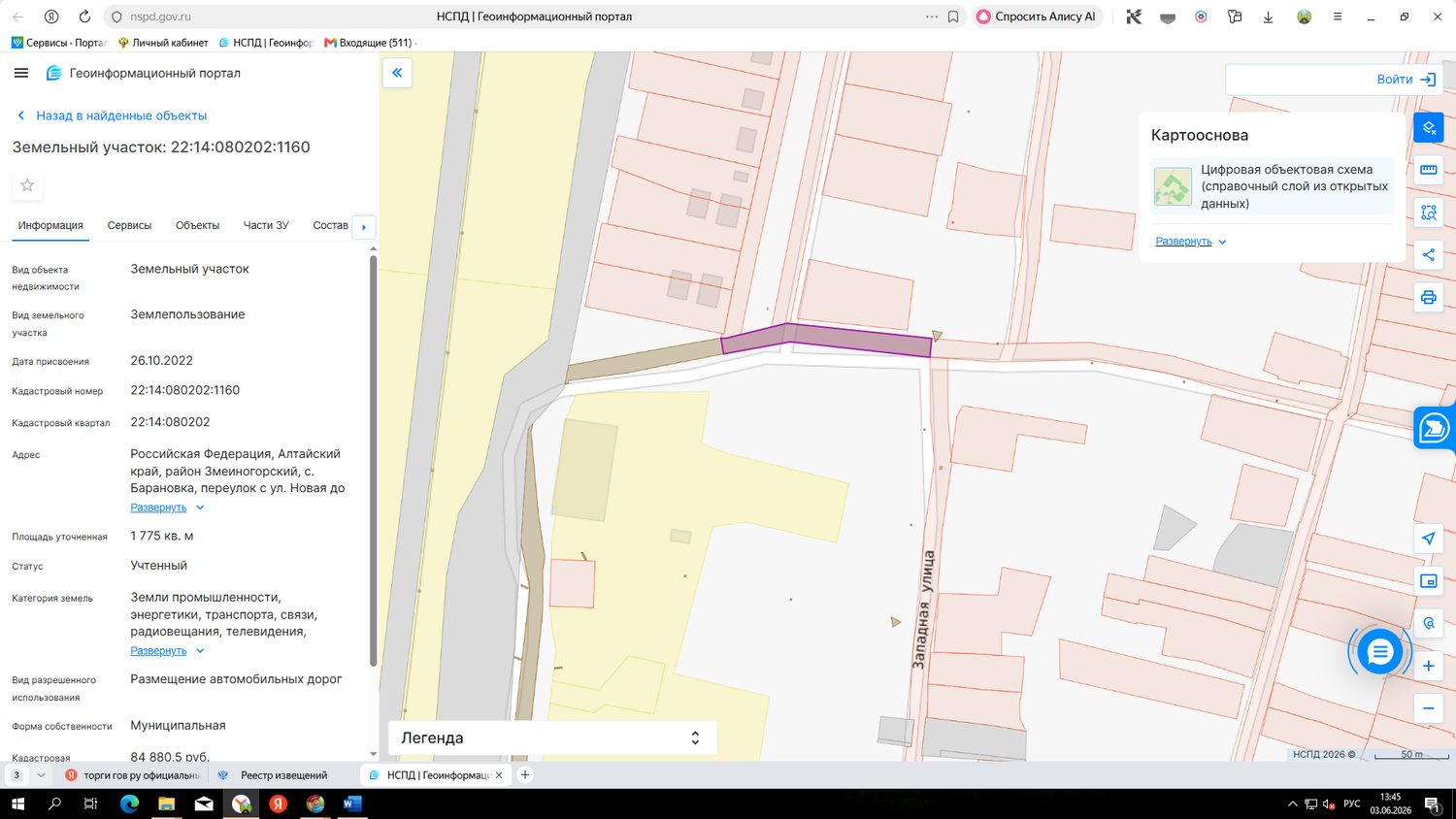Go back to found objects list
Viewport: 1456px width, 819px height.
click(112, 115)
